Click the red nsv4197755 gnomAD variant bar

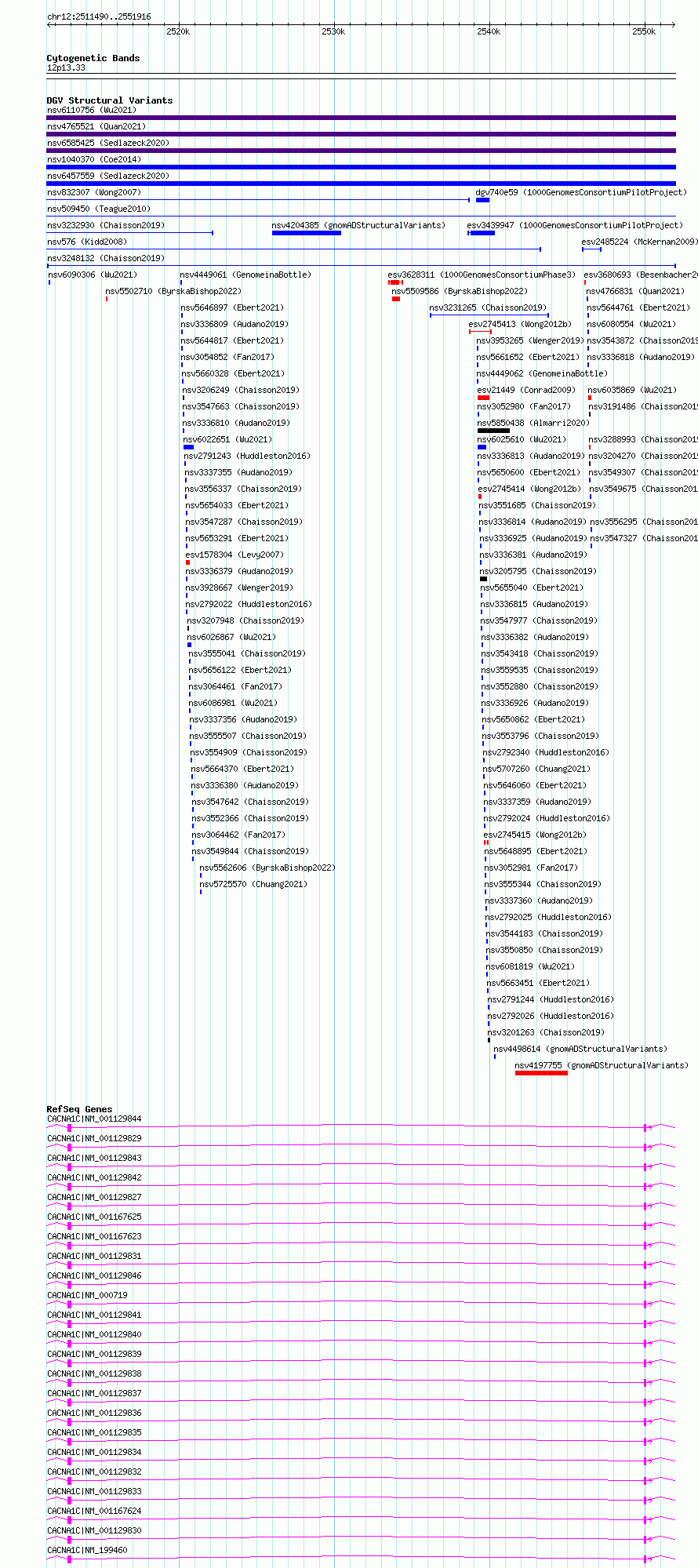(541, 1073)
